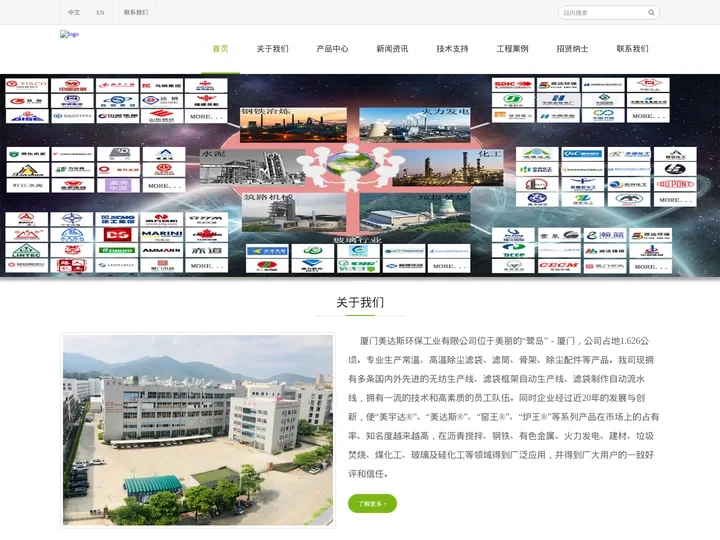Click the globe with figures graphic
Viewport: 720px width, 540px height.
351,166
